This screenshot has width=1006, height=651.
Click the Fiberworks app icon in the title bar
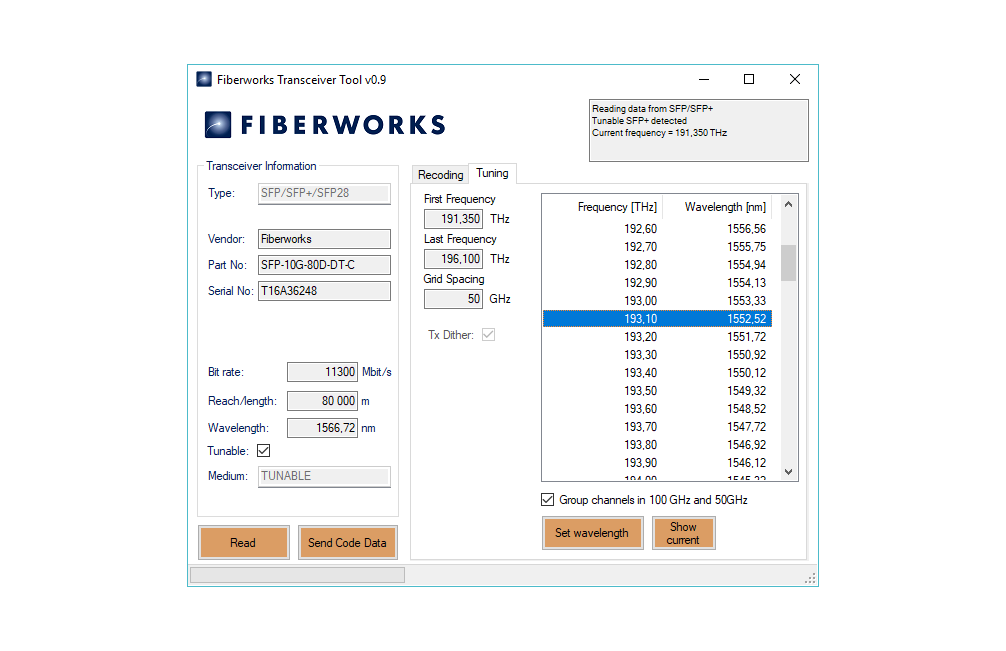[x=204, y=80]
